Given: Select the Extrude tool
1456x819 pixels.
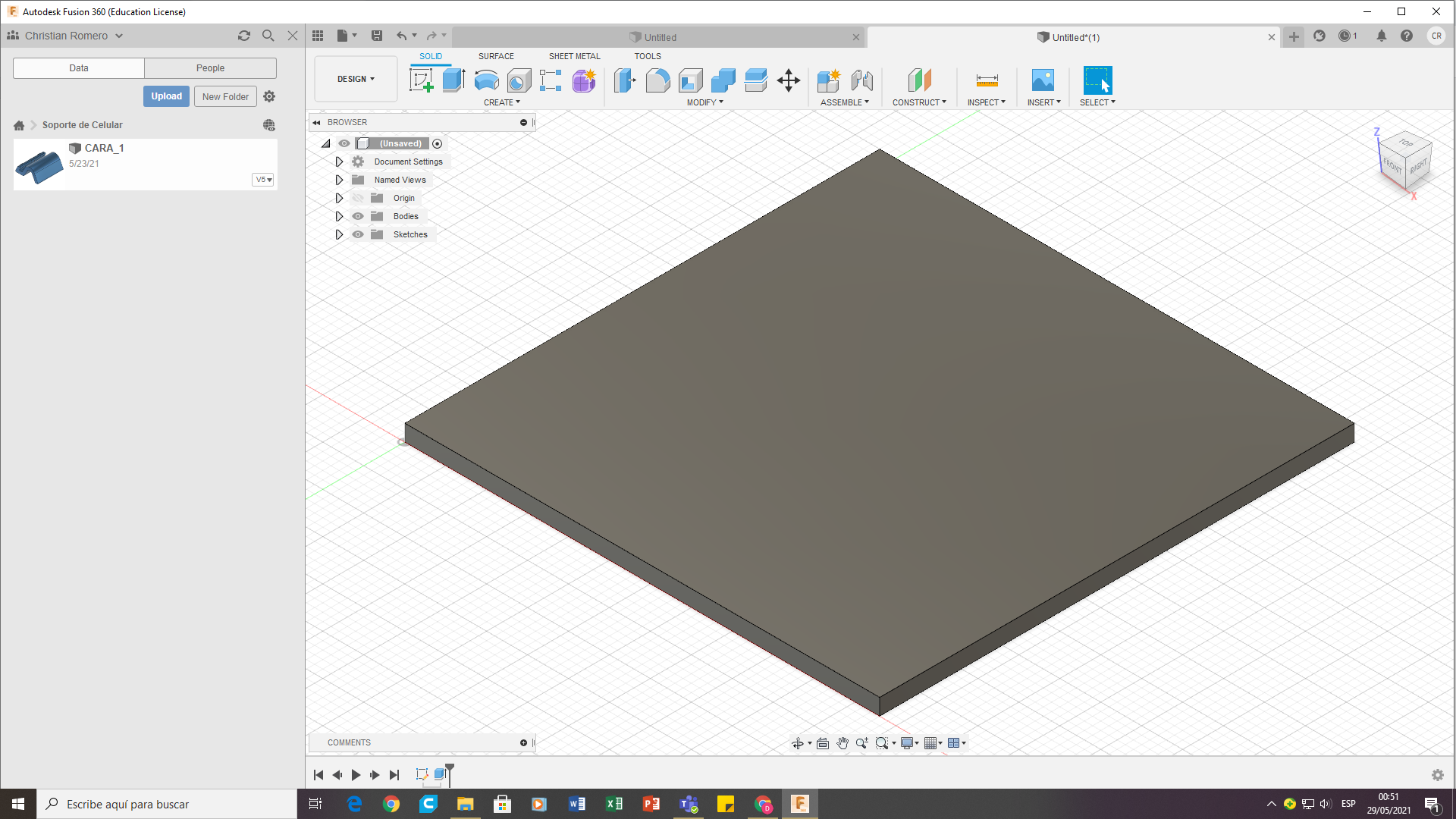Looking at the screenshot, I should (x=453, y=80).
